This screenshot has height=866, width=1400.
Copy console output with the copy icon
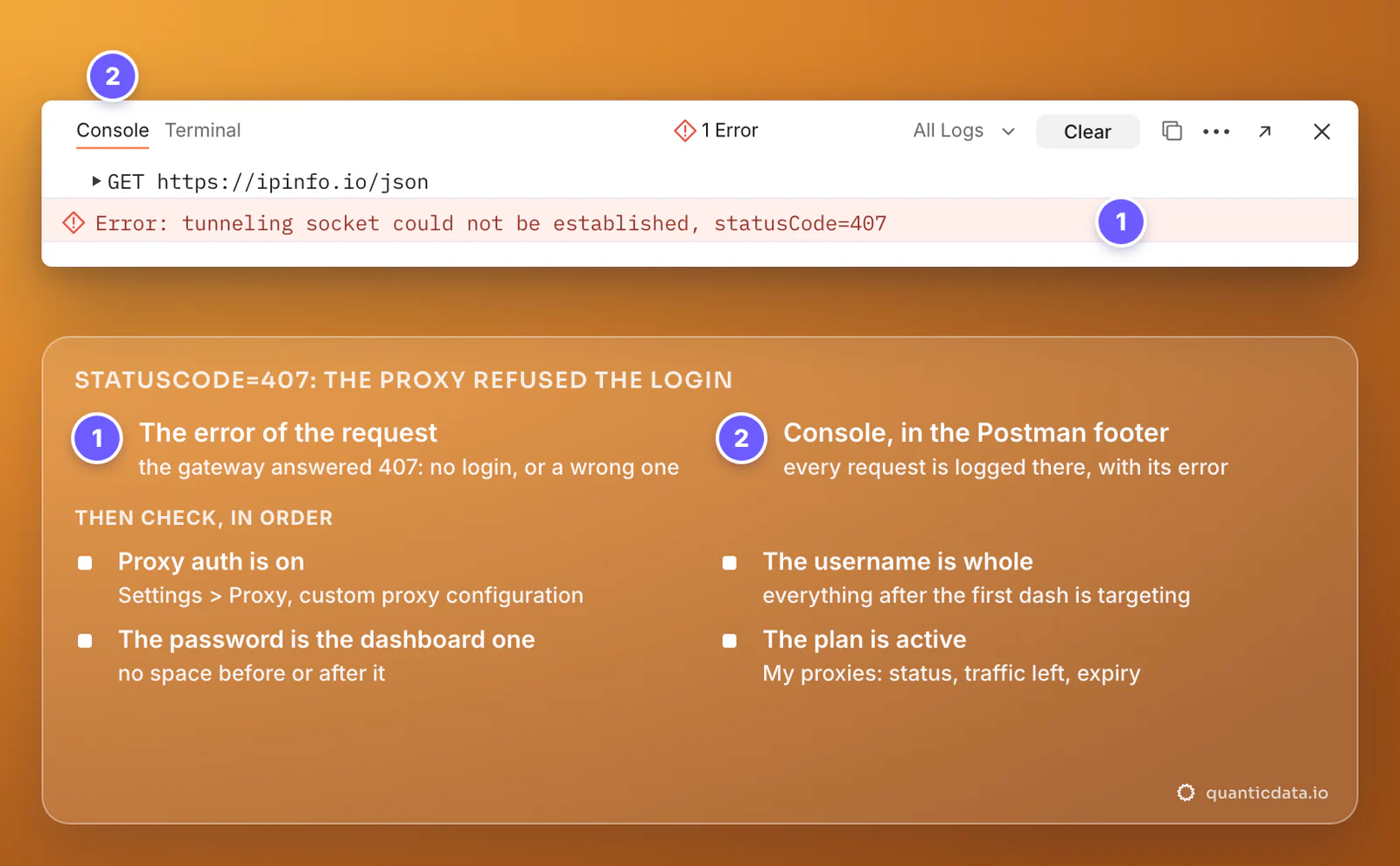(x=1172, y=131)
